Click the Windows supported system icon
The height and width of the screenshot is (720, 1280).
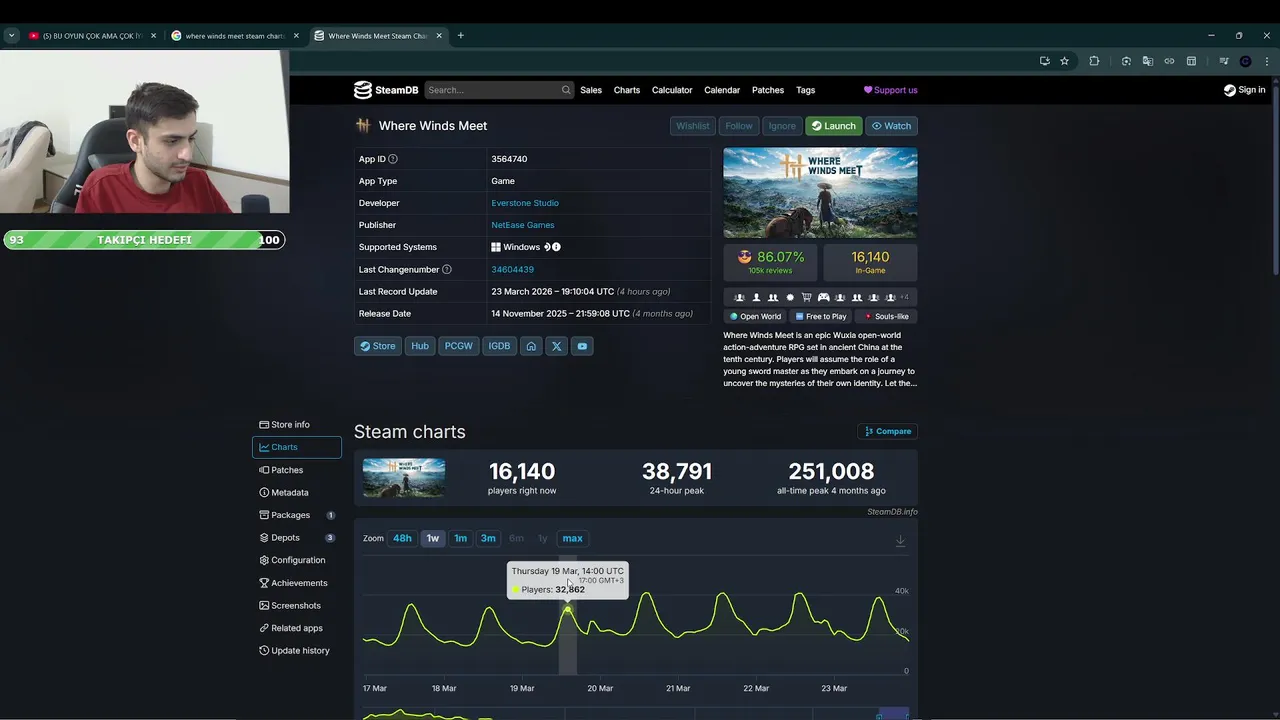click(x=496, y=247)
